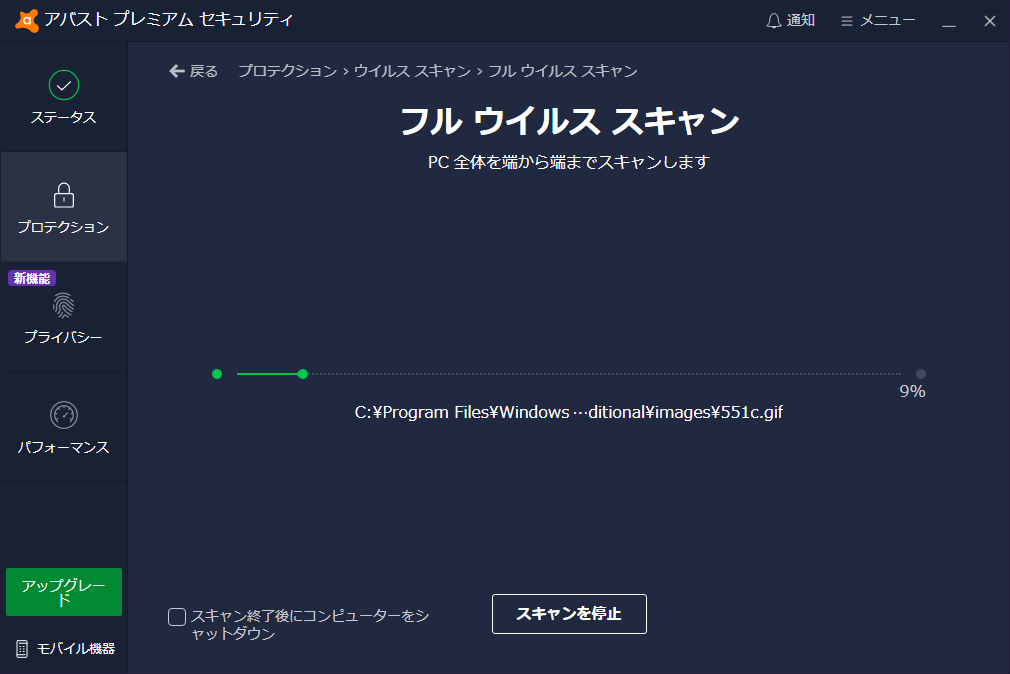Open the パフォーマンス gauge icon
This screenshot has height=674, width=1010.
coord(64,415)
